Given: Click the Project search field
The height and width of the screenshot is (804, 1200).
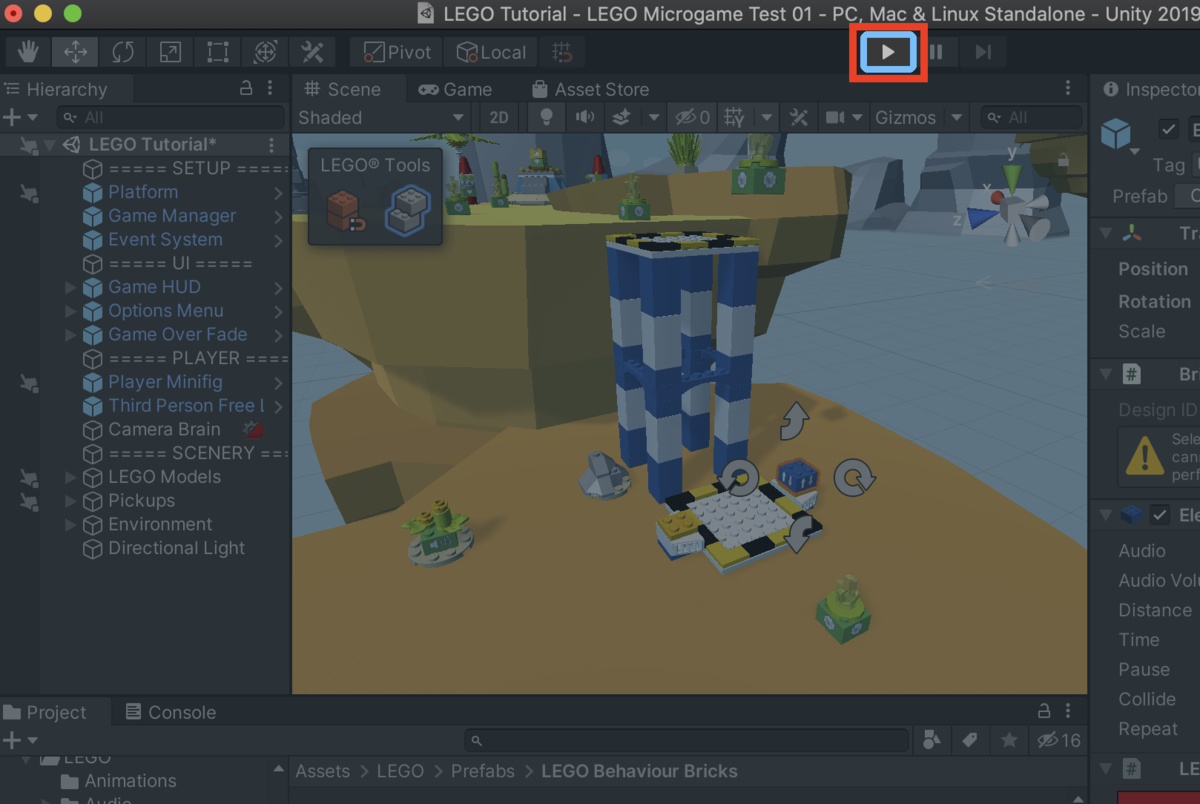Looking at the screenshot, I should pyautogui.click(x=688, y=740).
